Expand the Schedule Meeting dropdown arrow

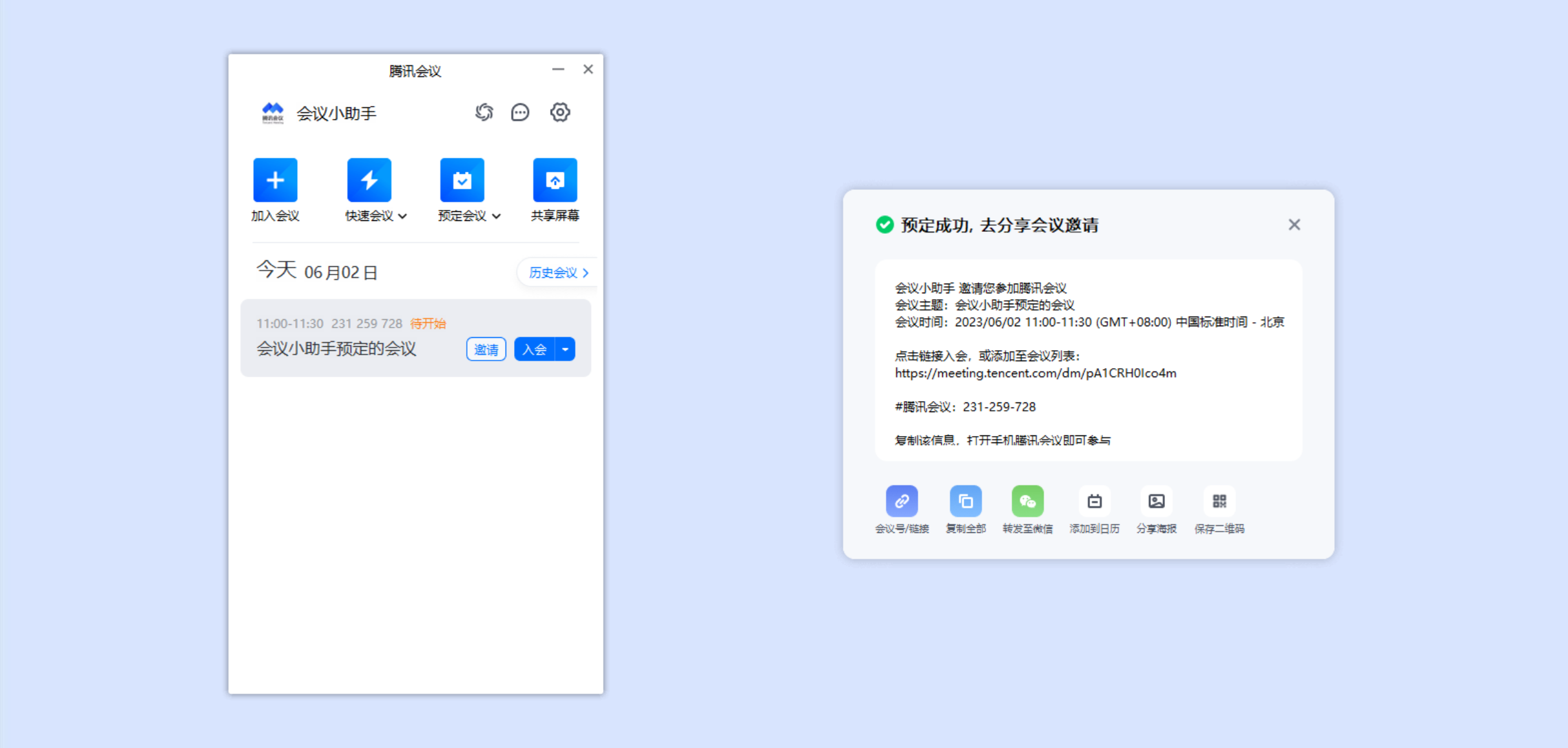click(x=496, y=216)
